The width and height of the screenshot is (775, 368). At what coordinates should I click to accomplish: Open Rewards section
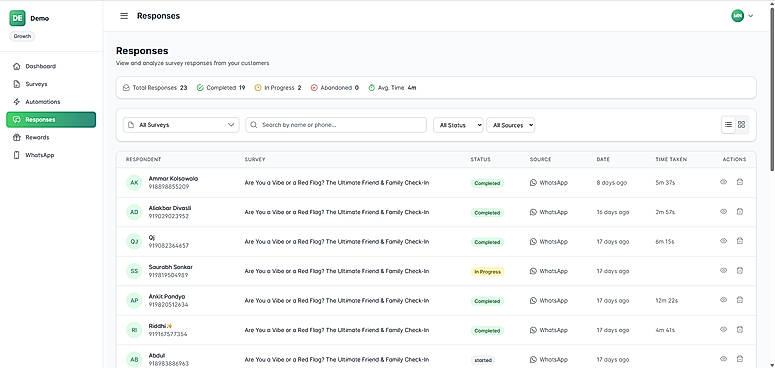point(51,137)
